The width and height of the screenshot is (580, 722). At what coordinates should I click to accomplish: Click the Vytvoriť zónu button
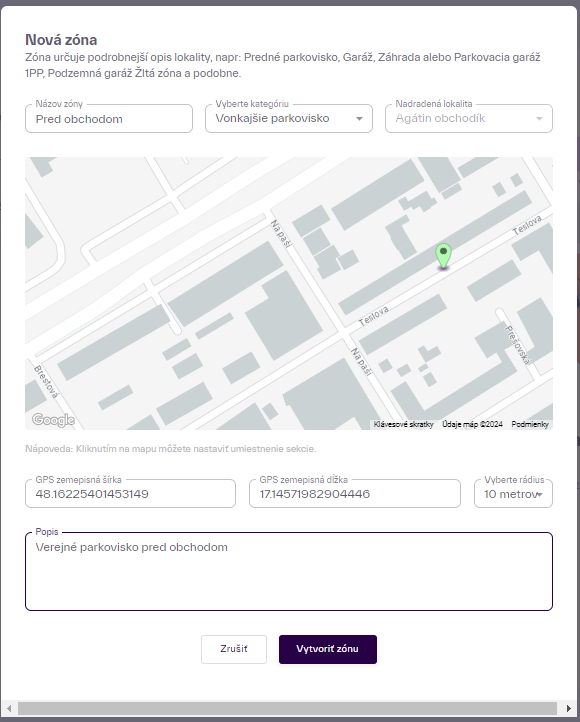pyautogui.click(x=328, y=649)
